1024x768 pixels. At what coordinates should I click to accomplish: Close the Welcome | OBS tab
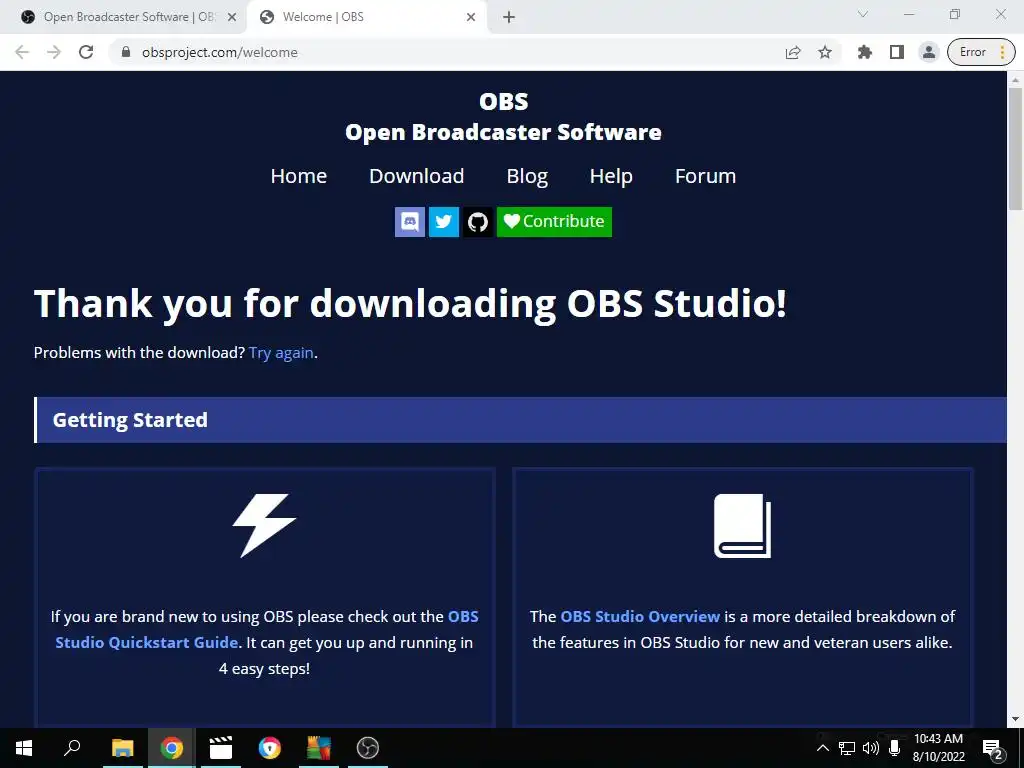(x=471, y=17)
